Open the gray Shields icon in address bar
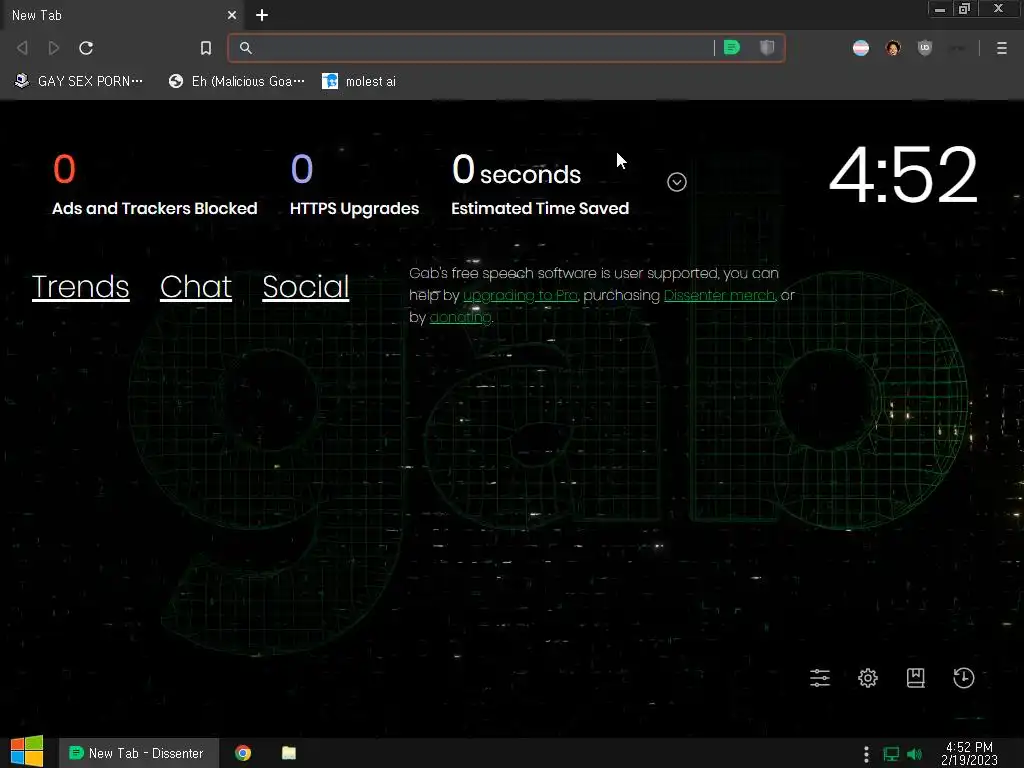The image size is (1024, 768). click(x=767, y=48)
